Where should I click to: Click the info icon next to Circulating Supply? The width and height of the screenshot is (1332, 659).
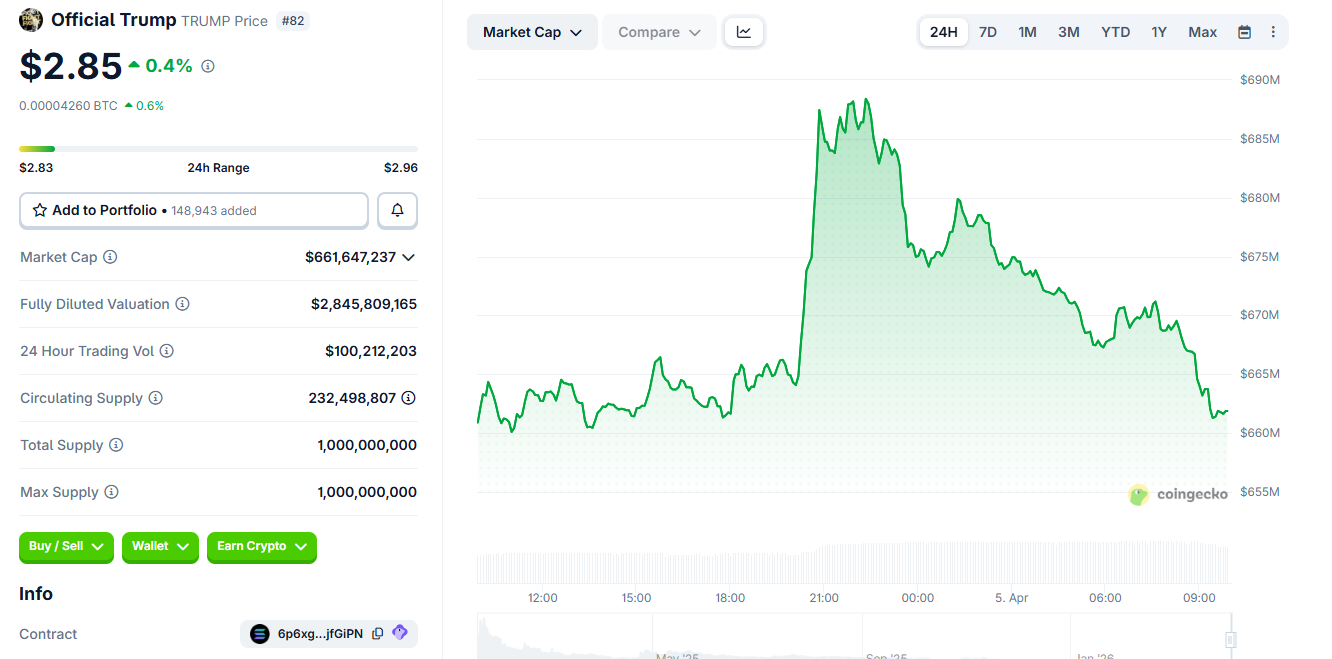pos(156,398)
